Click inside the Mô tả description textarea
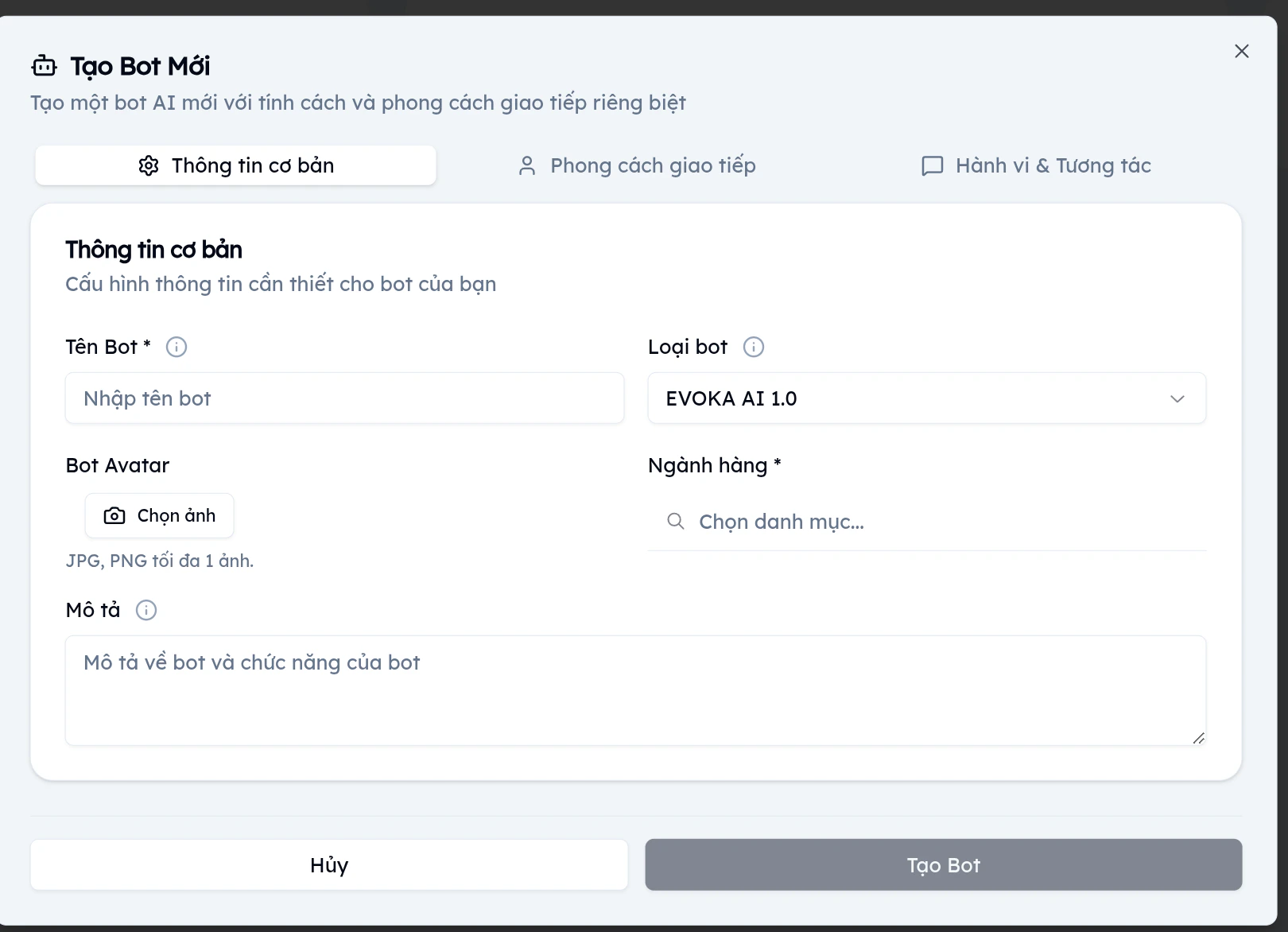This screenshot has width=1288, height=932. coord(636,690)
